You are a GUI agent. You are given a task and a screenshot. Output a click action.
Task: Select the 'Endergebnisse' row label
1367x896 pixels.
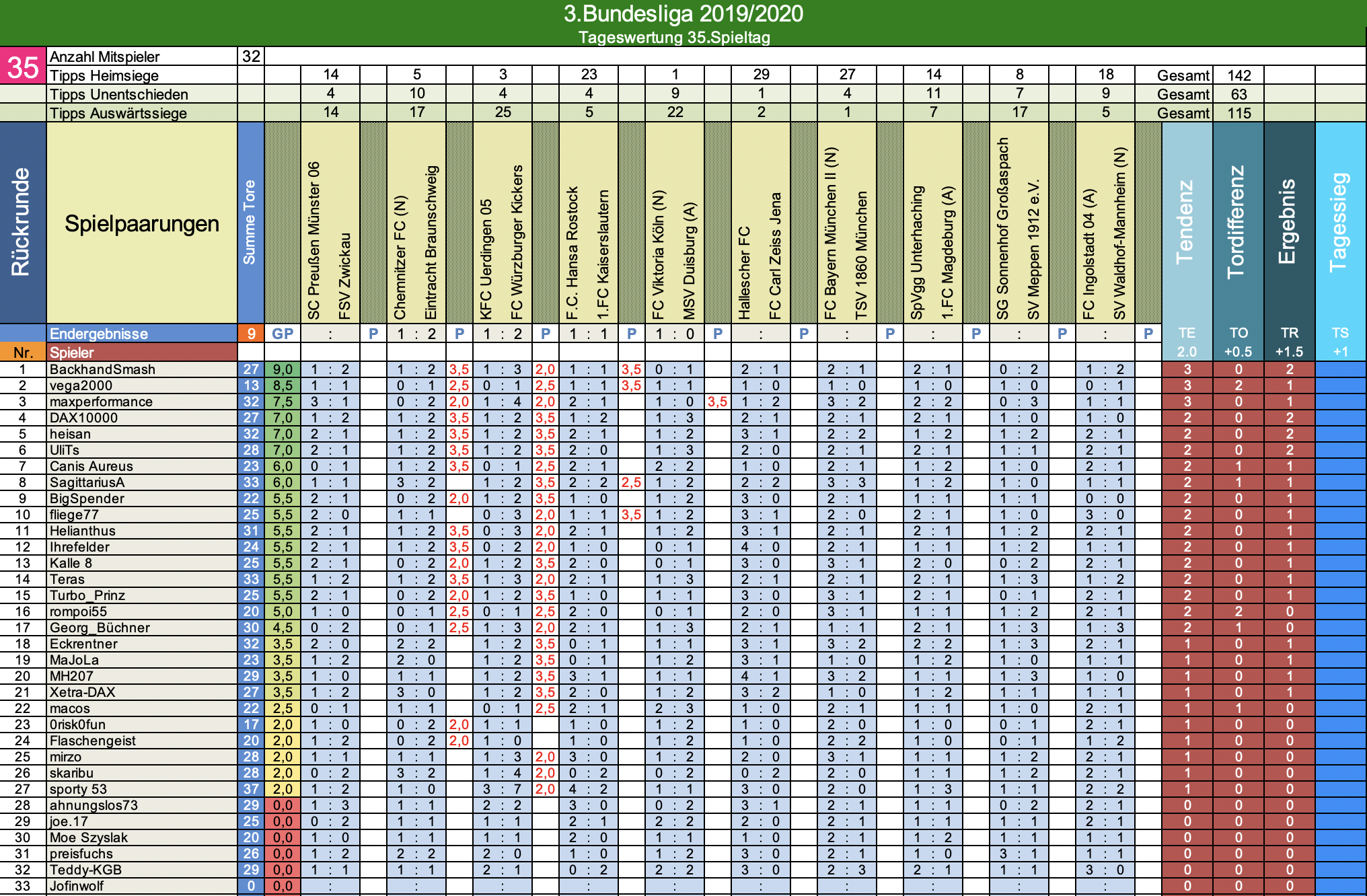99,334
